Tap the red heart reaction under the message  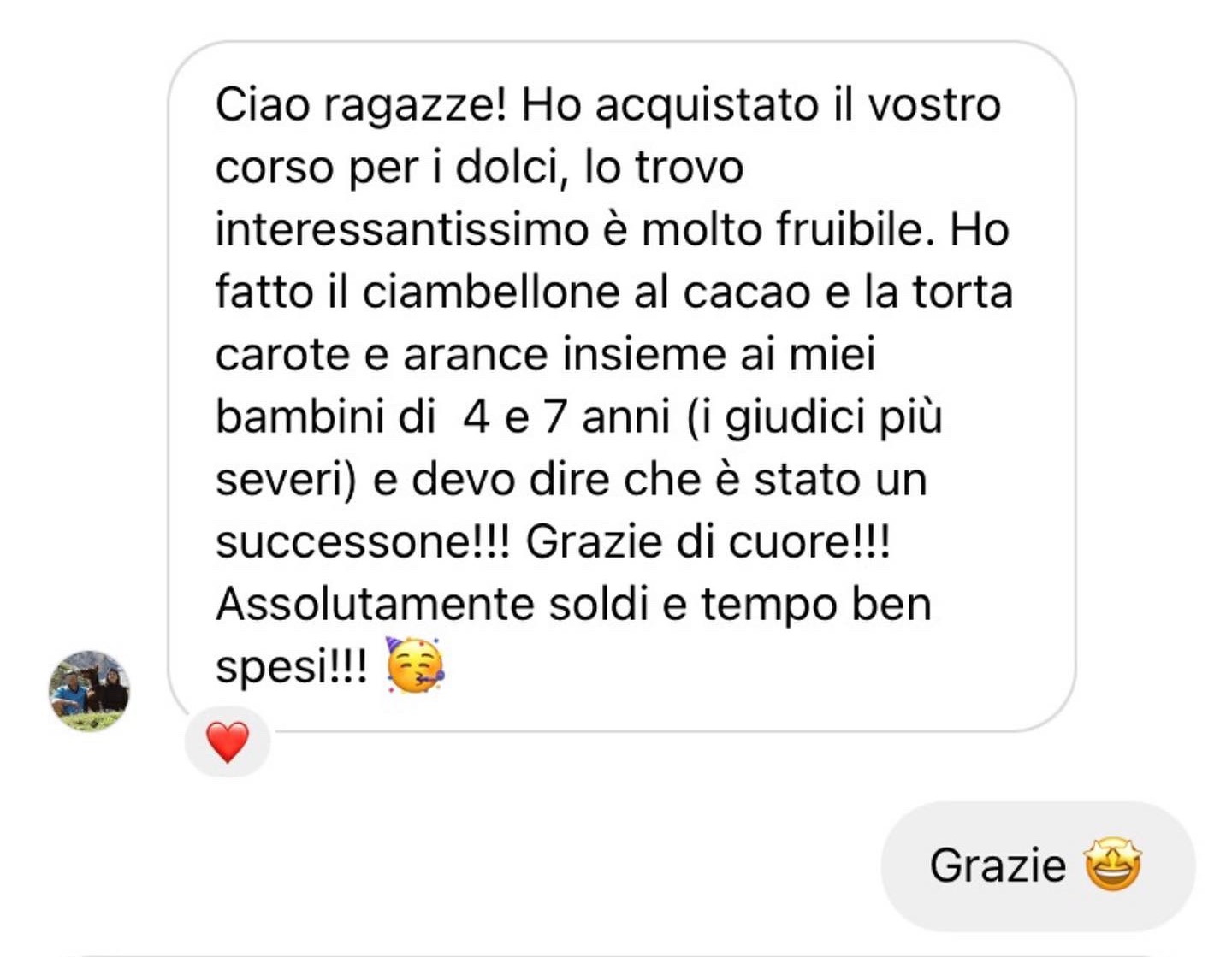click(x=228, y=741)
